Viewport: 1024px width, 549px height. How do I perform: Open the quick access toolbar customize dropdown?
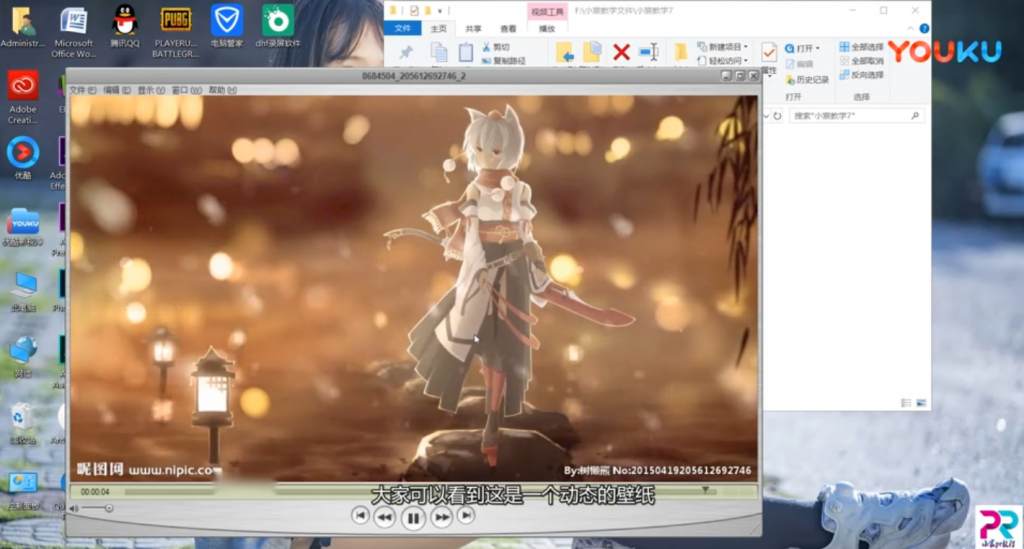440,10
